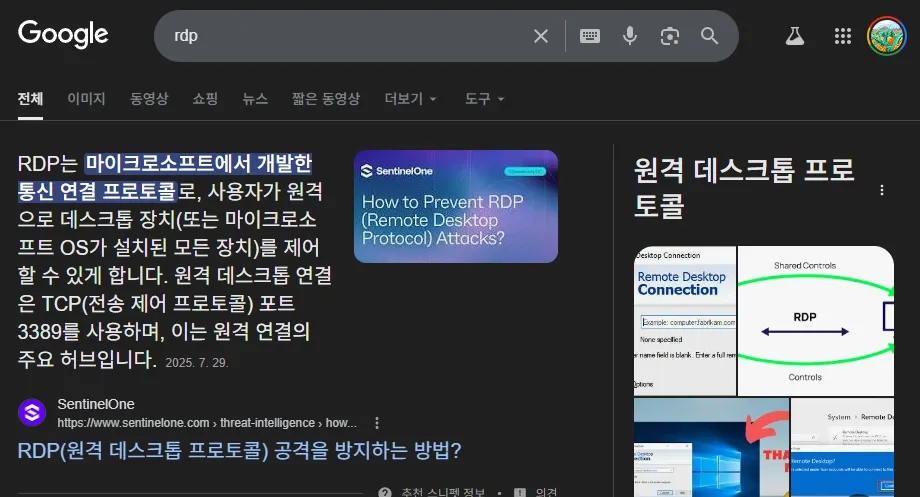Open the RDP(원격 데스크톱 프로토콜) 공격을 방지하는 방법? link

pos(239,451)
